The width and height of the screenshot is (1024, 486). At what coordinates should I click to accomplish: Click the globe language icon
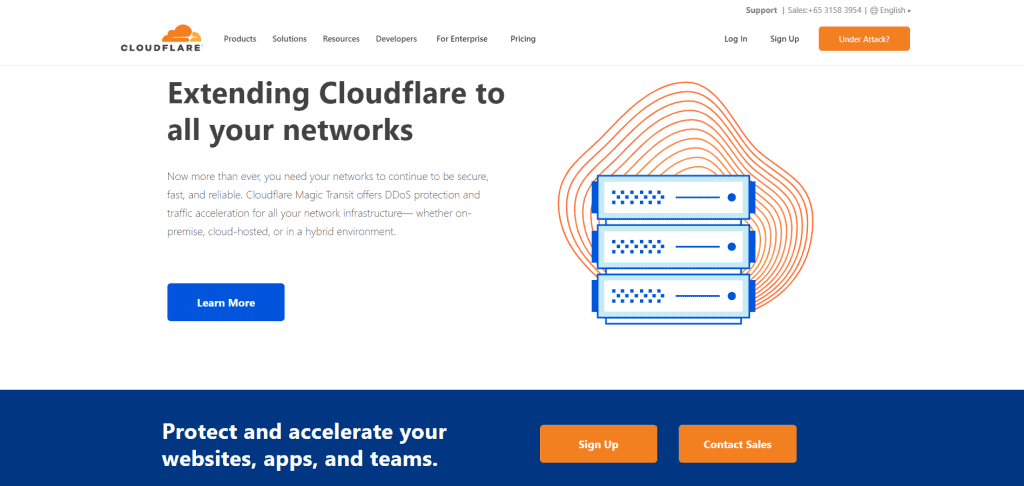point(874,10)
